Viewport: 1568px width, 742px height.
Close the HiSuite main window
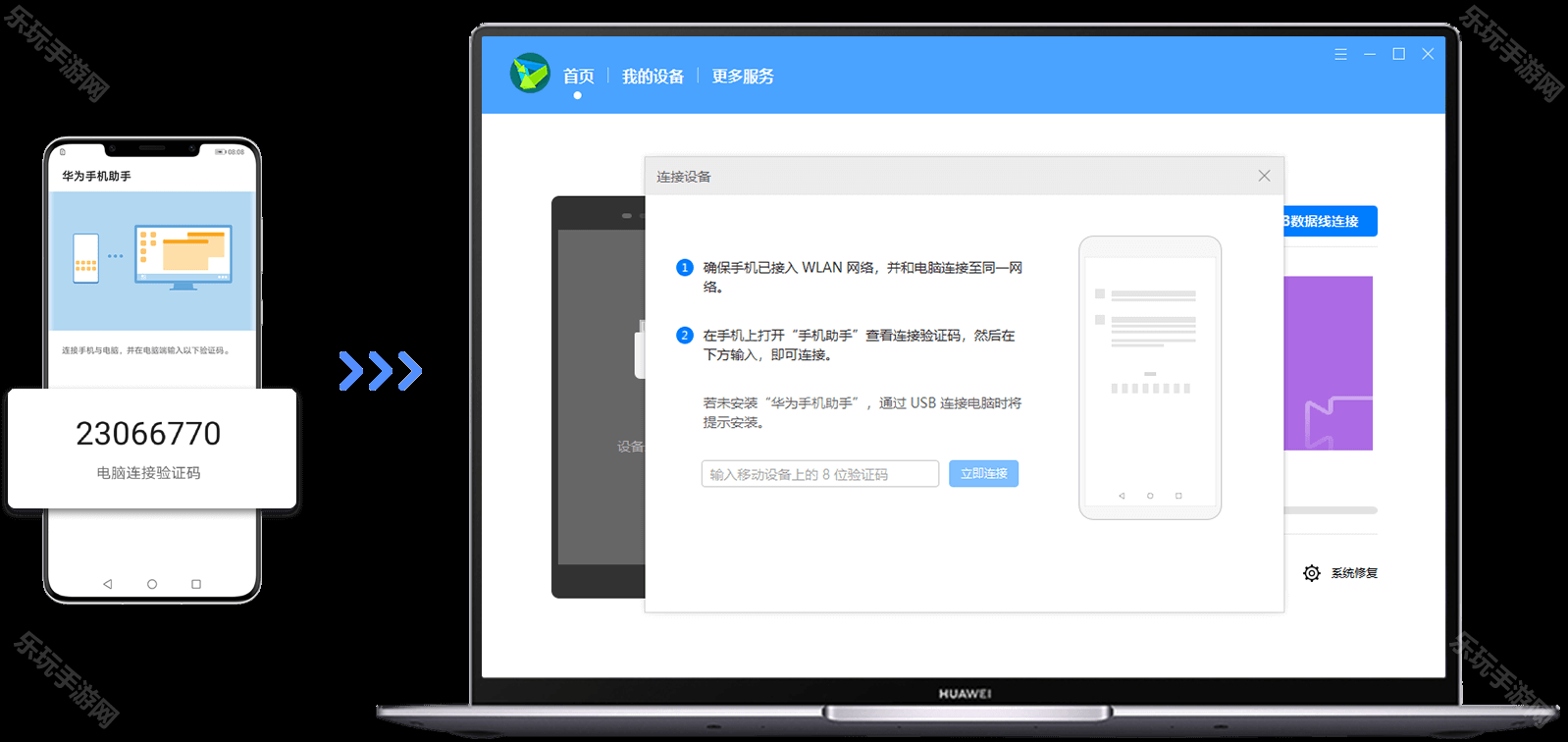tap(1428, 54)
